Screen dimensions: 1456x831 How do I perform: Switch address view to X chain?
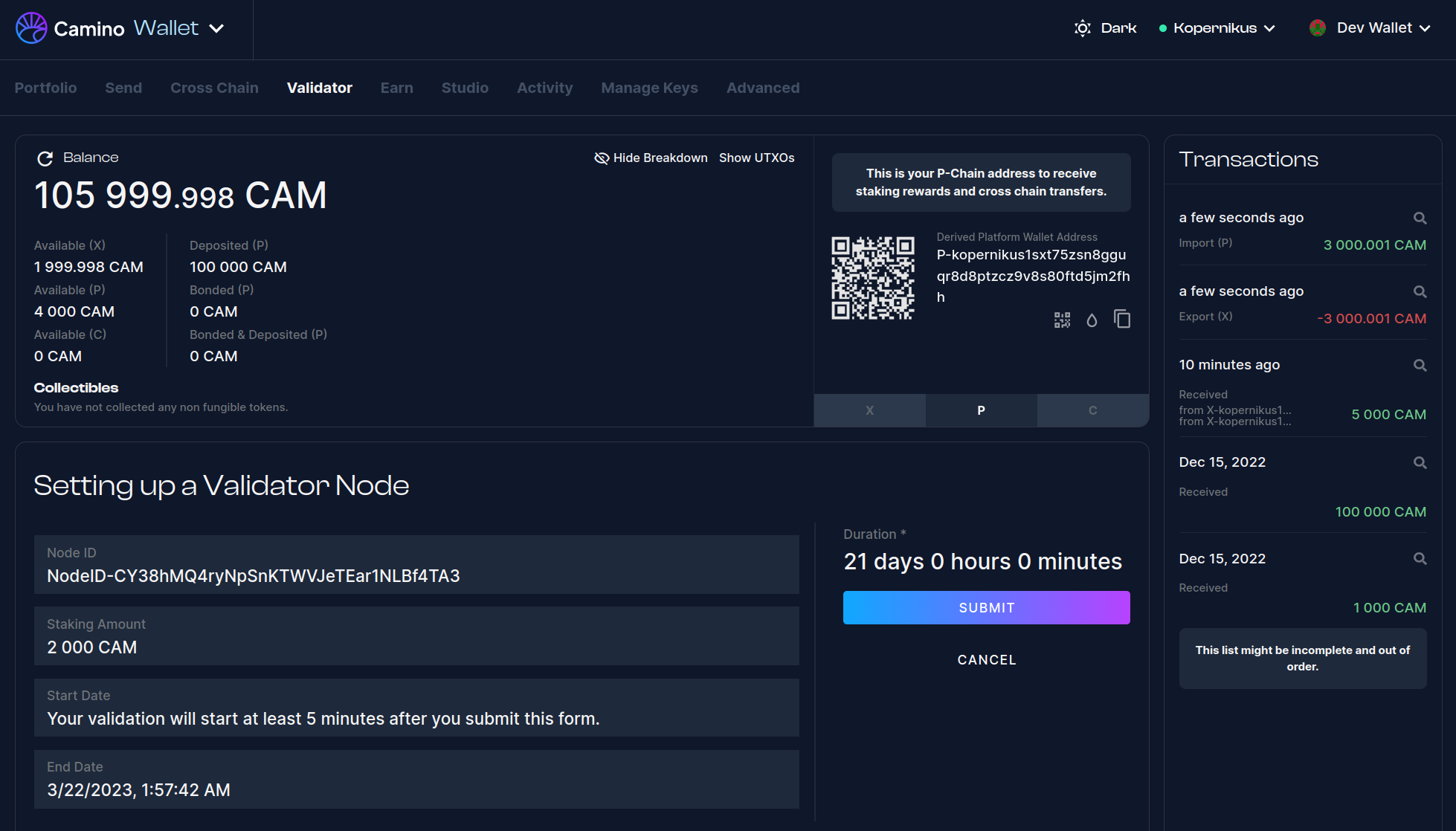tap(869, 410)
